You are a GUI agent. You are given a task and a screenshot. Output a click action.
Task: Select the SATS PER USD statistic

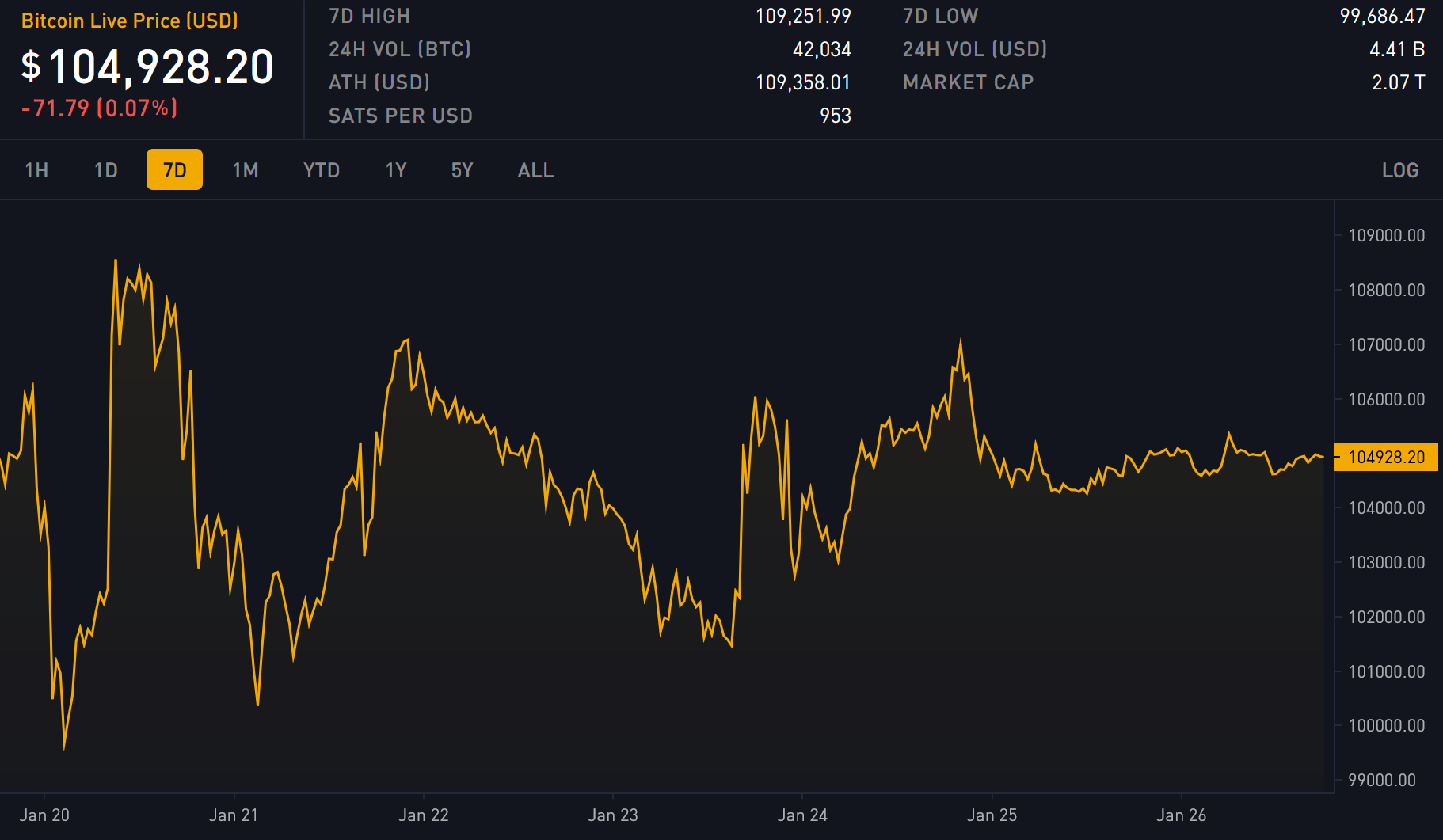tap(836, 116)
